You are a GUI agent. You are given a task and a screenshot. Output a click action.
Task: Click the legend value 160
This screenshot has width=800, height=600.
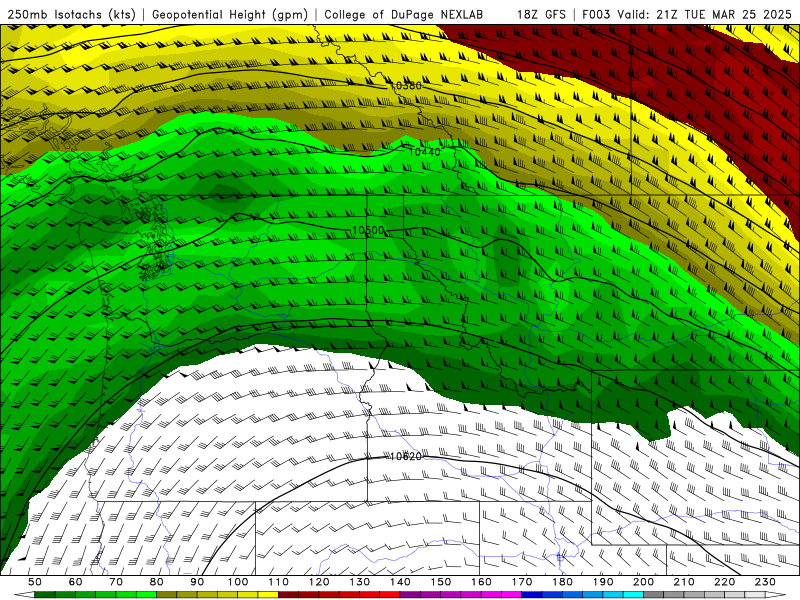click(x=481, y=582)
